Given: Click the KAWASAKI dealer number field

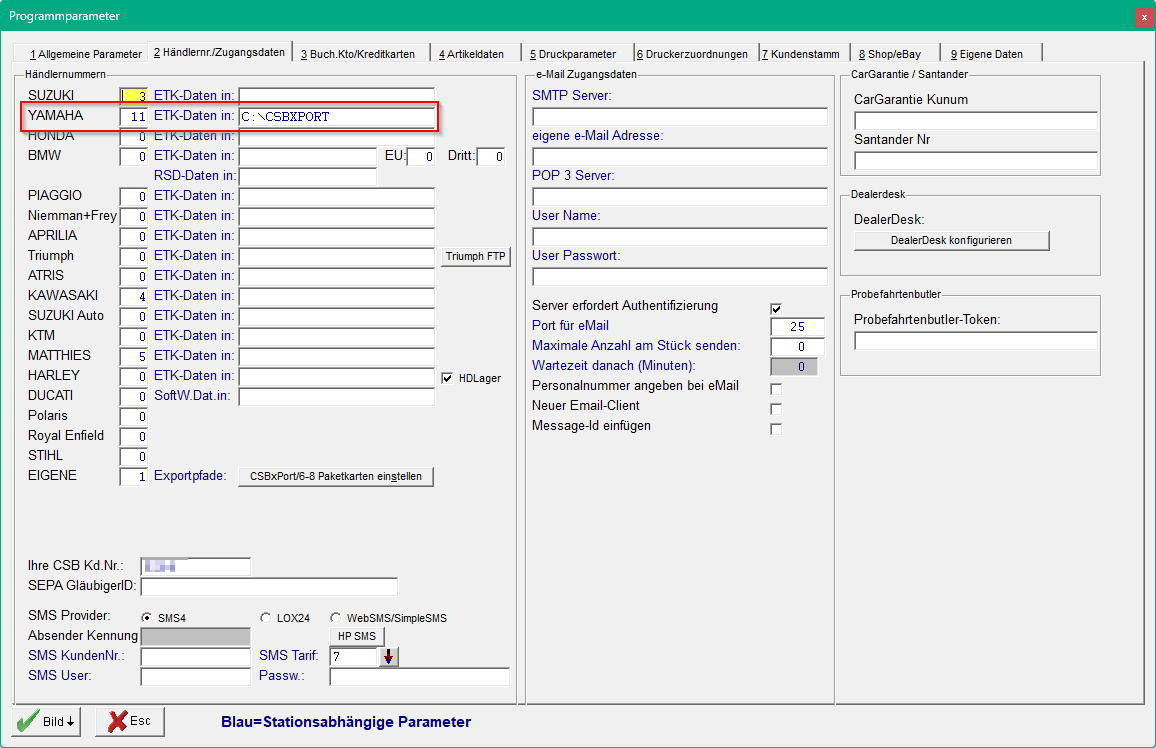Looking at the screenshot, I should click(134, 296).
